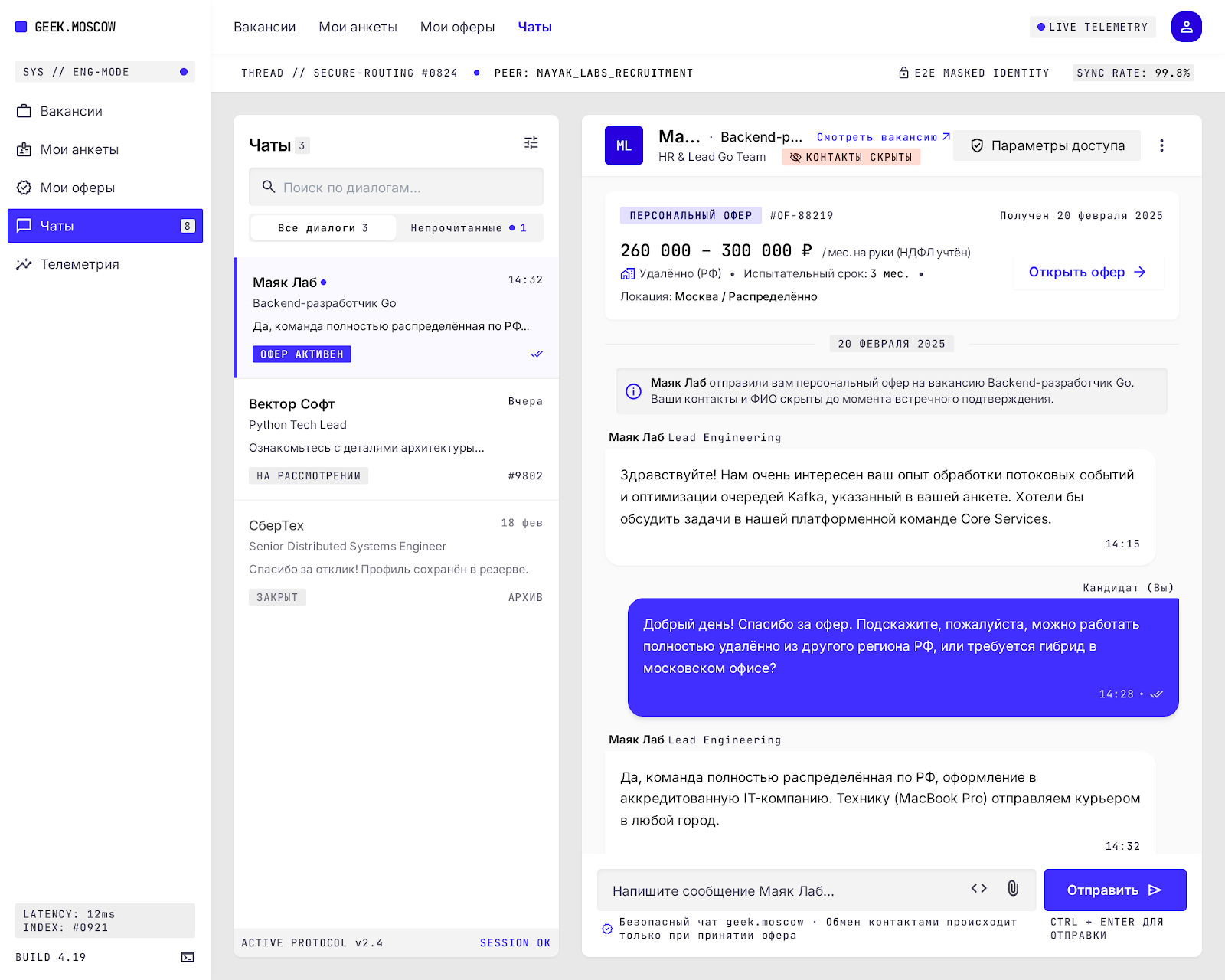The image size is (1225, 980).
Task: Focus the Напишите сообщение input field
Action: click(816, 890)
